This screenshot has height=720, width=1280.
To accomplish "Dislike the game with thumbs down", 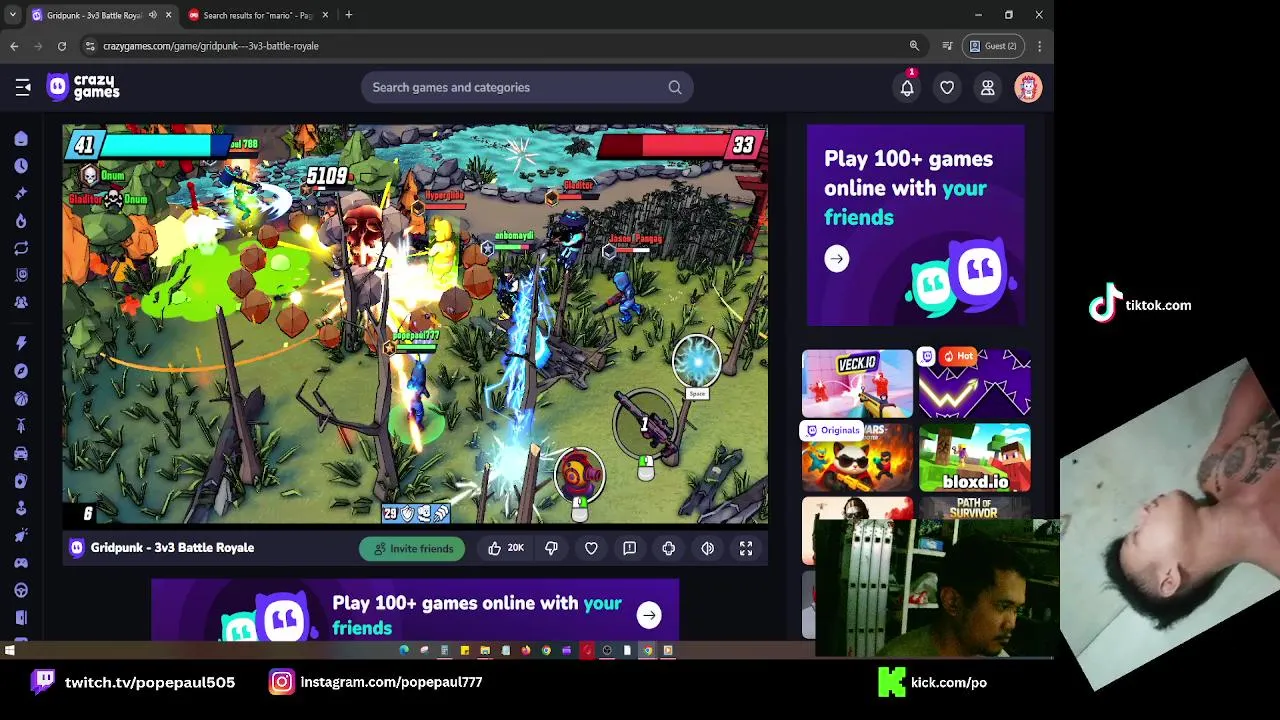I will tap(551, 548).
